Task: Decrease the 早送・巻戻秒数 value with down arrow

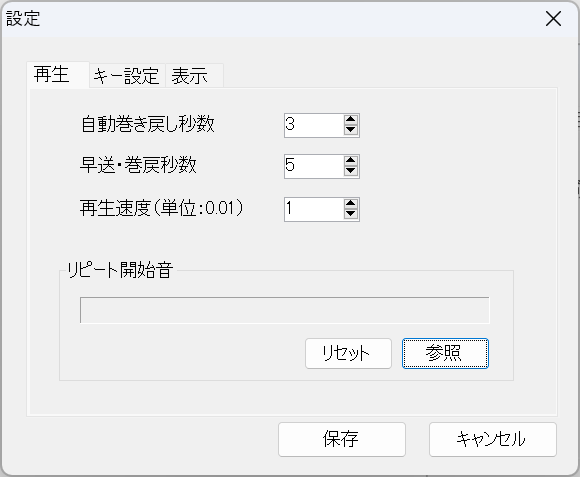Action: (350, 171)
